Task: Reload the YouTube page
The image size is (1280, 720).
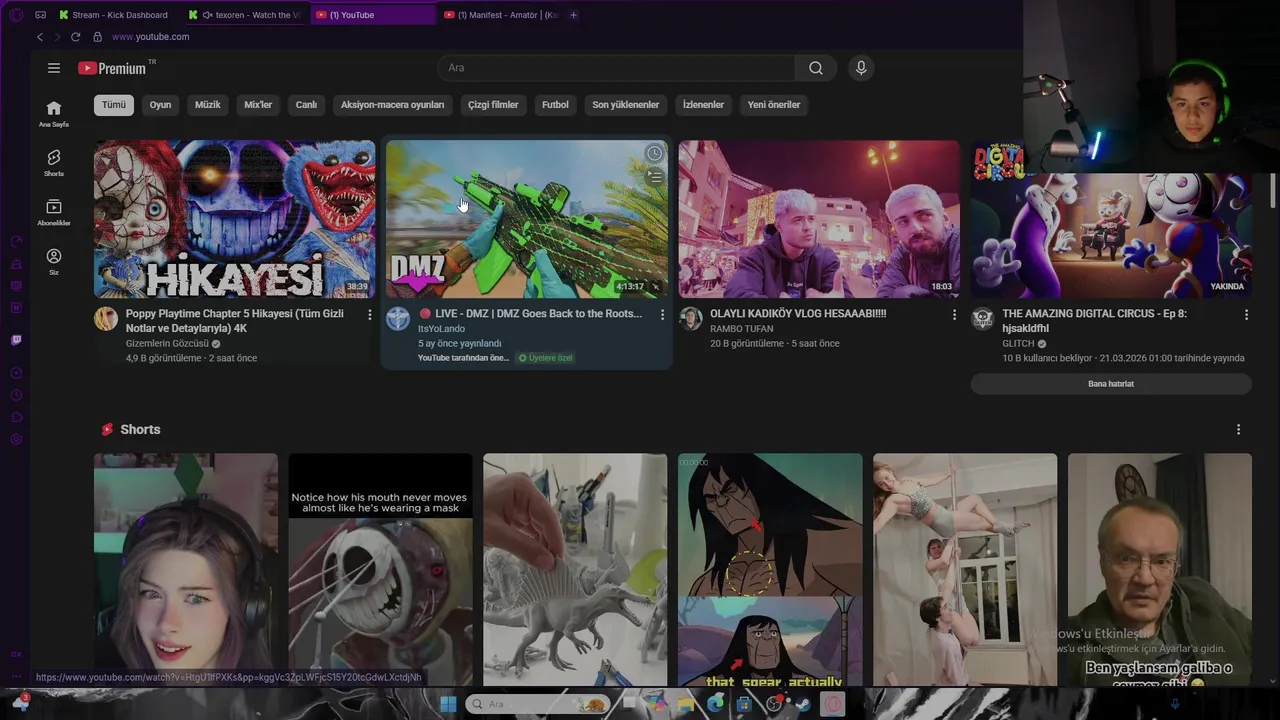Action: (75, 37)
